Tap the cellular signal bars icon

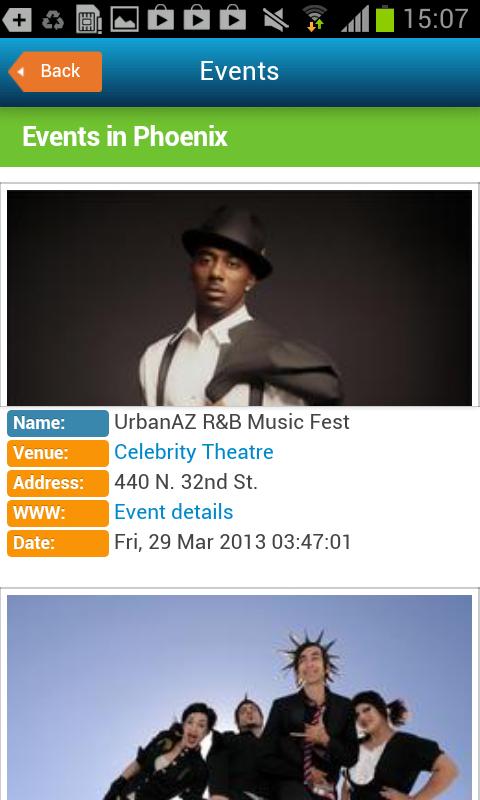pos(355,19)
